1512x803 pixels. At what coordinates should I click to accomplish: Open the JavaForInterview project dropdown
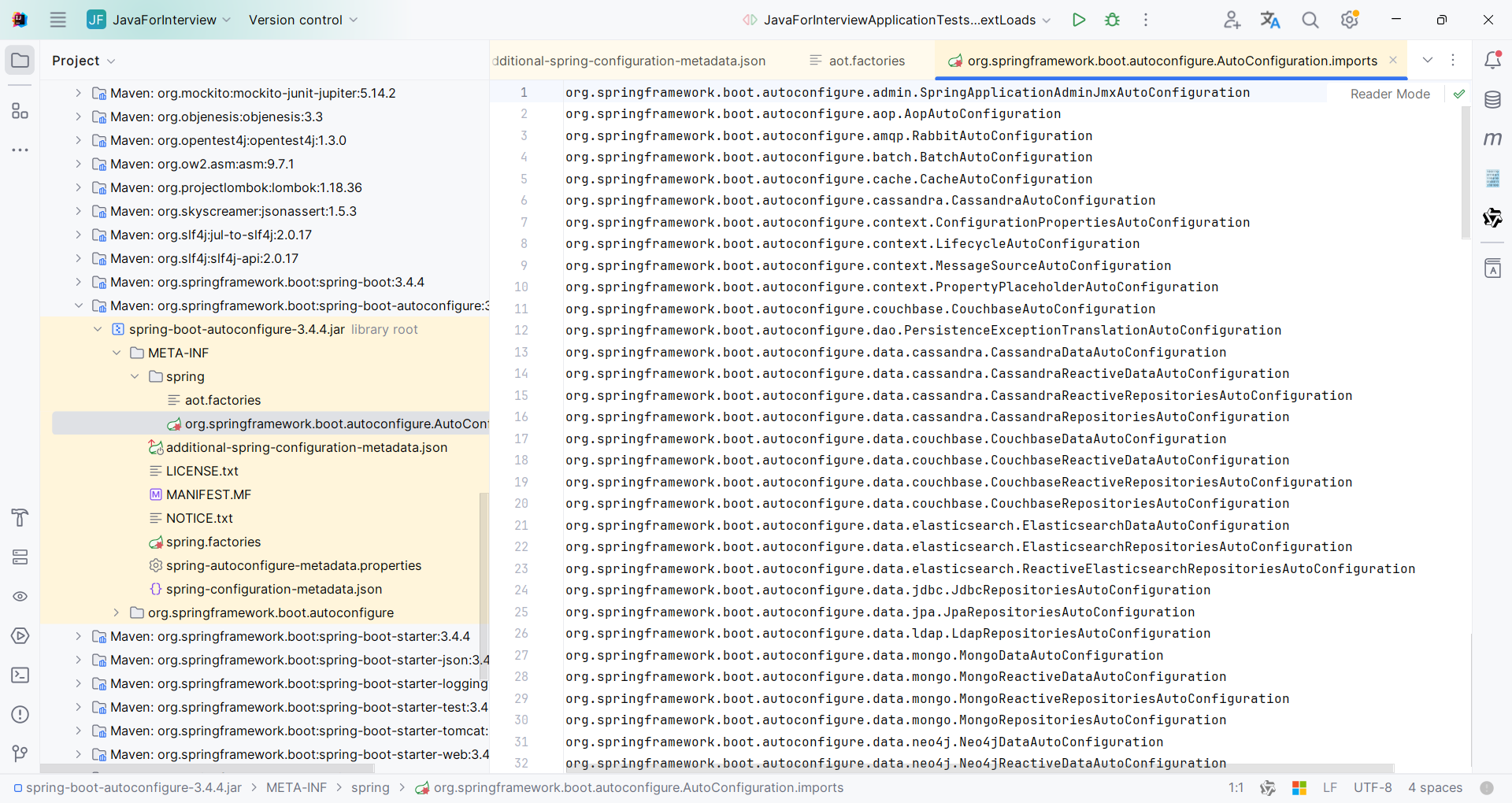[x=159, y=20]
